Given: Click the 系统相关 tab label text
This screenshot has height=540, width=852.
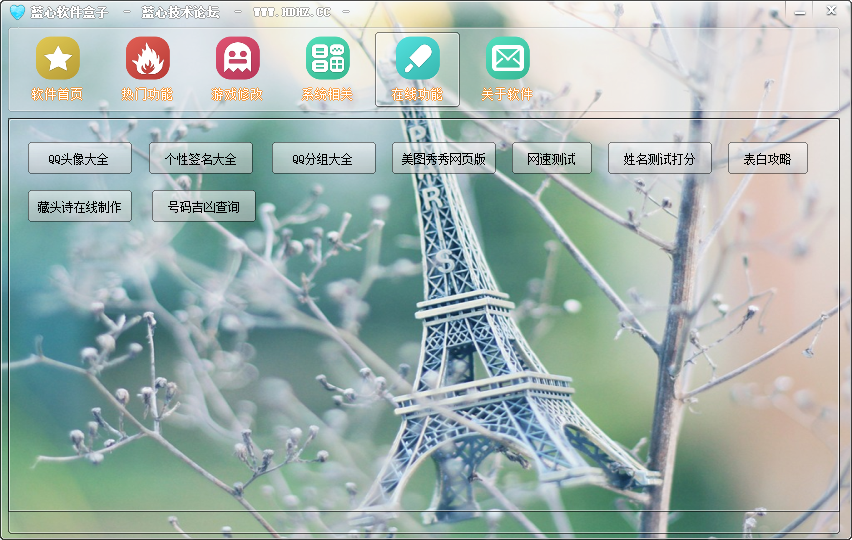Looking at the screenshot, I should point(327,95).
